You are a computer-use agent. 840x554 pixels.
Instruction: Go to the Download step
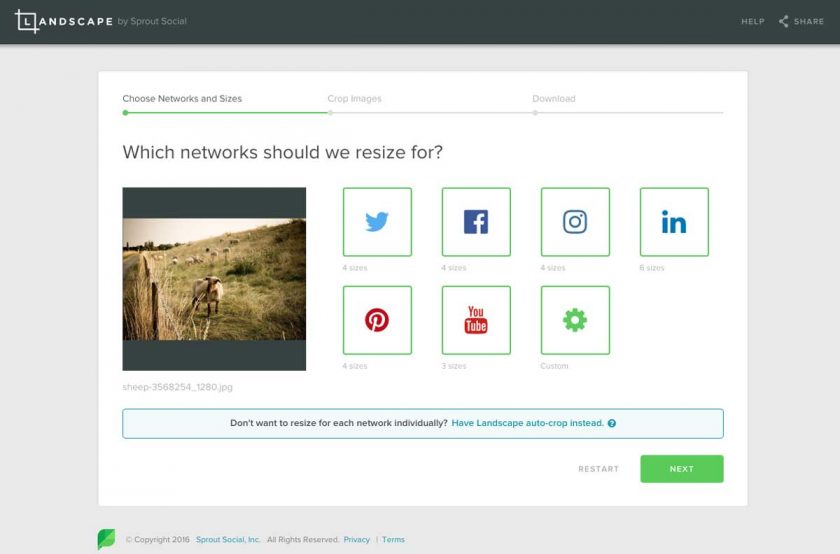[x=554, y=99]
